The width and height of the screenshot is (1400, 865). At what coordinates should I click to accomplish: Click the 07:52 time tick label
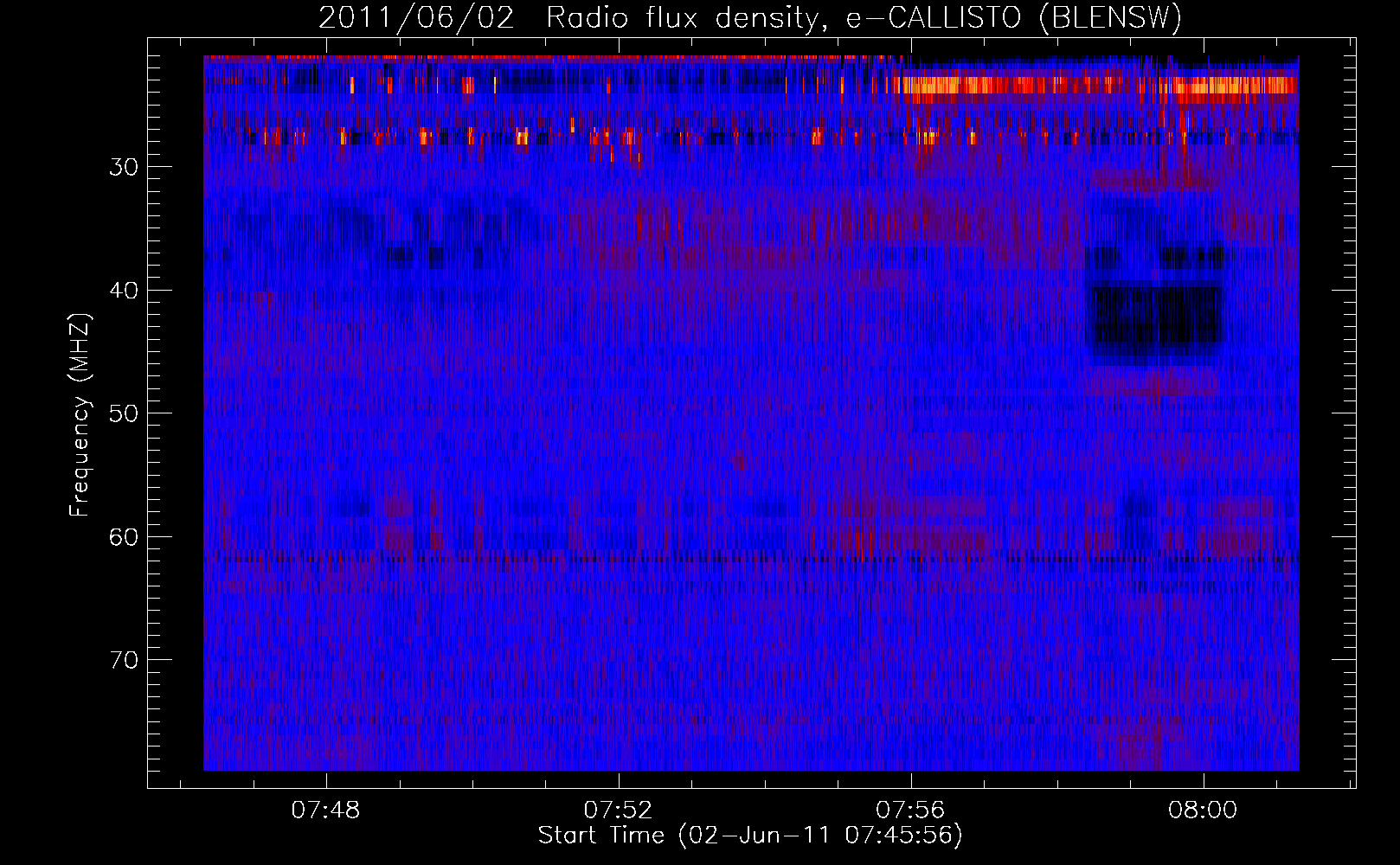coord(618,811)
